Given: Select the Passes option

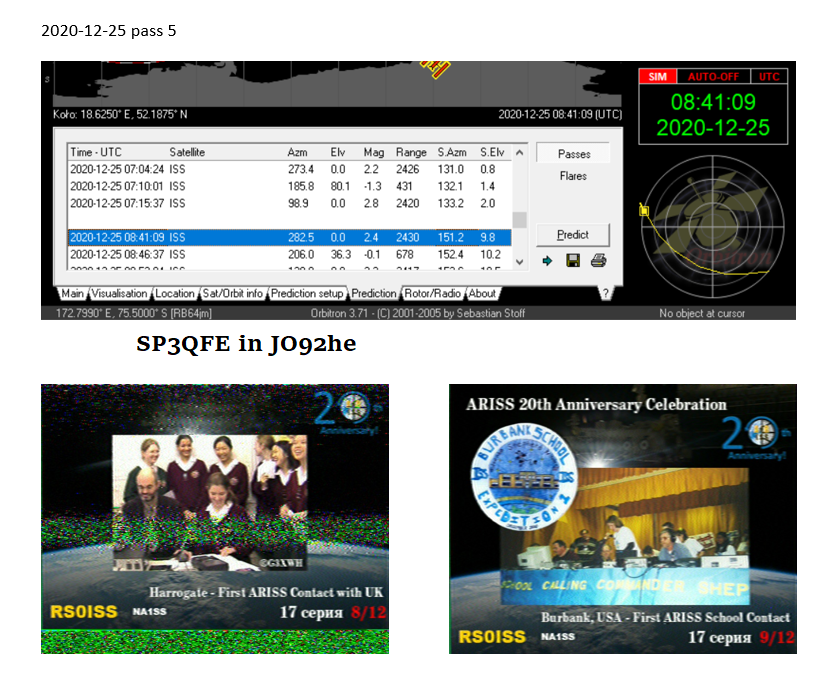Looking at the screenshot, I should pos(573,154).
